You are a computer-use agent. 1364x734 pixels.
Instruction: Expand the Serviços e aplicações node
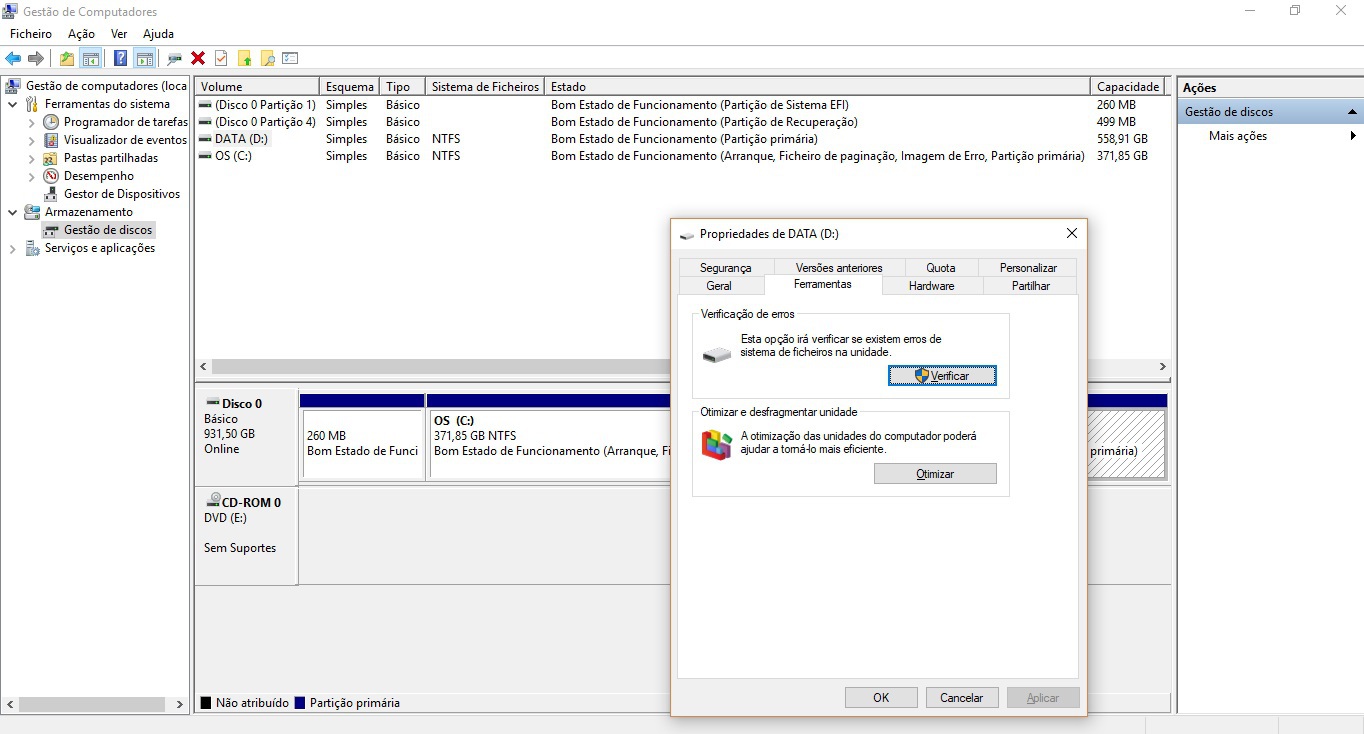coord(13,249)
